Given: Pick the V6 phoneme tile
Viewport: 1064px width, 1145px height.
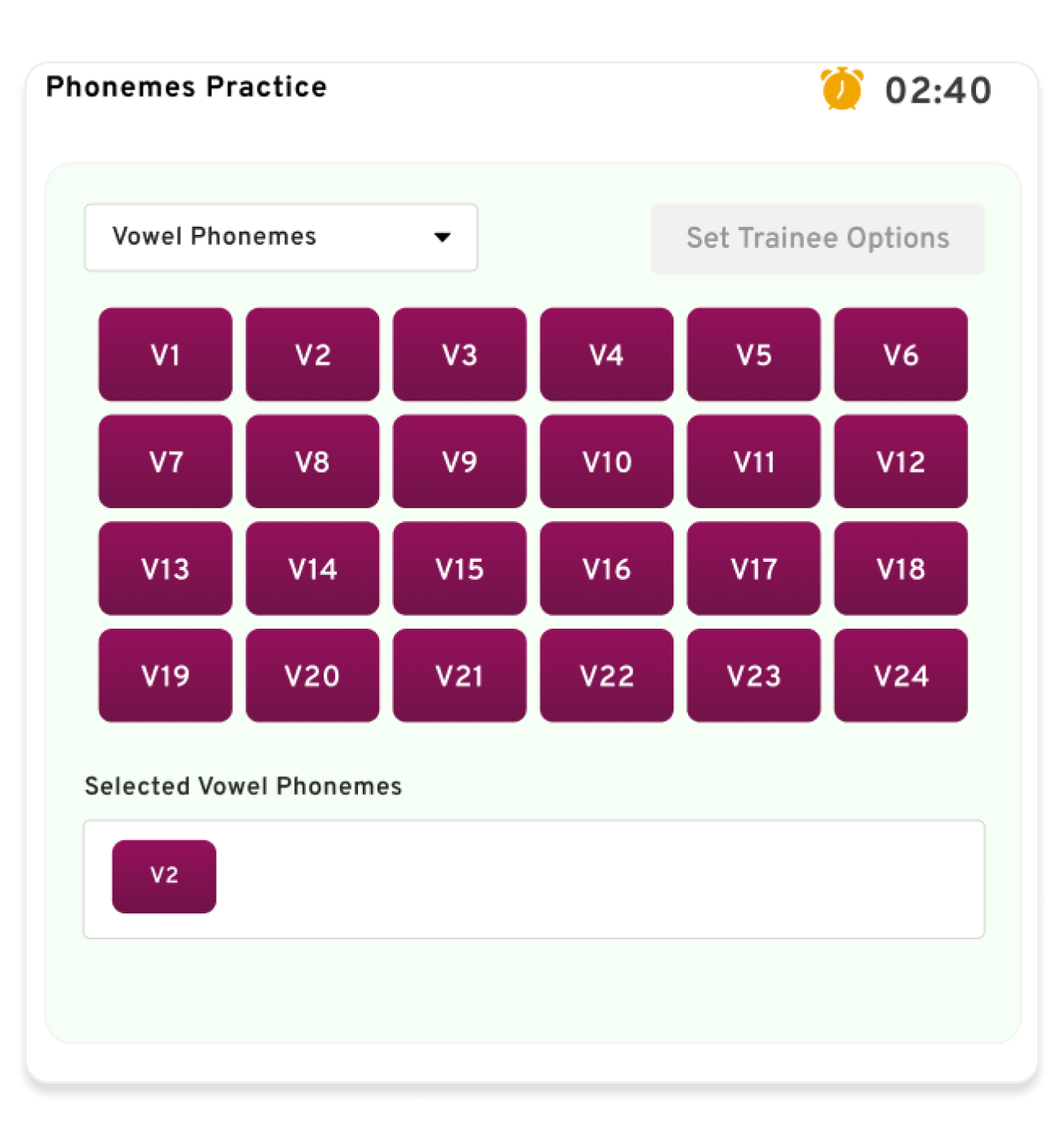Looking at the screenshot, I should pos(901,355).
